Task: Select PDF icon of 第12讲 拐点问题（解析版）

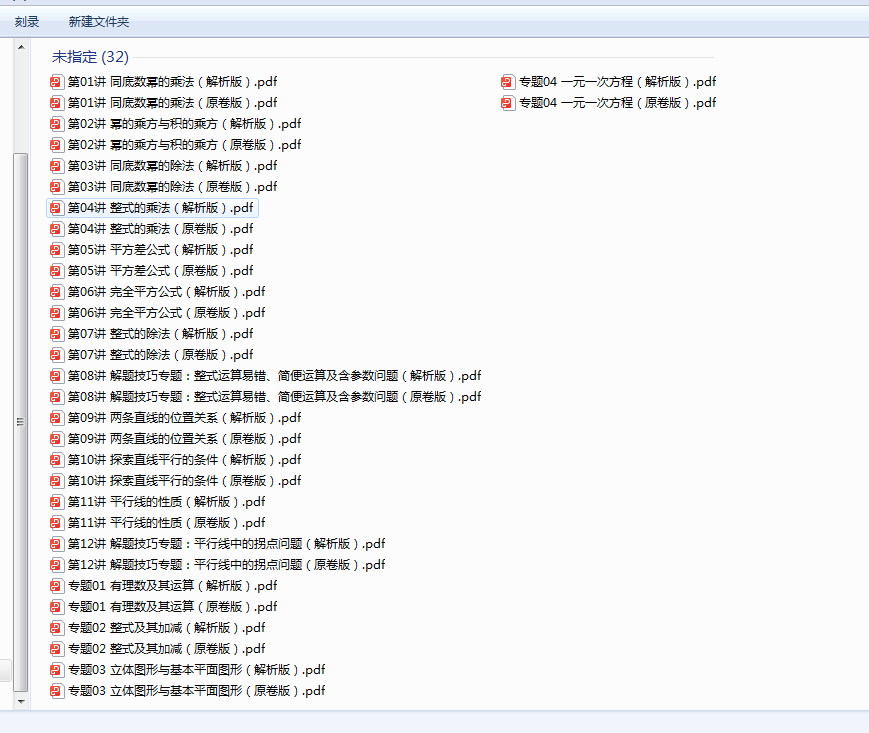Action: pos(57,544)
